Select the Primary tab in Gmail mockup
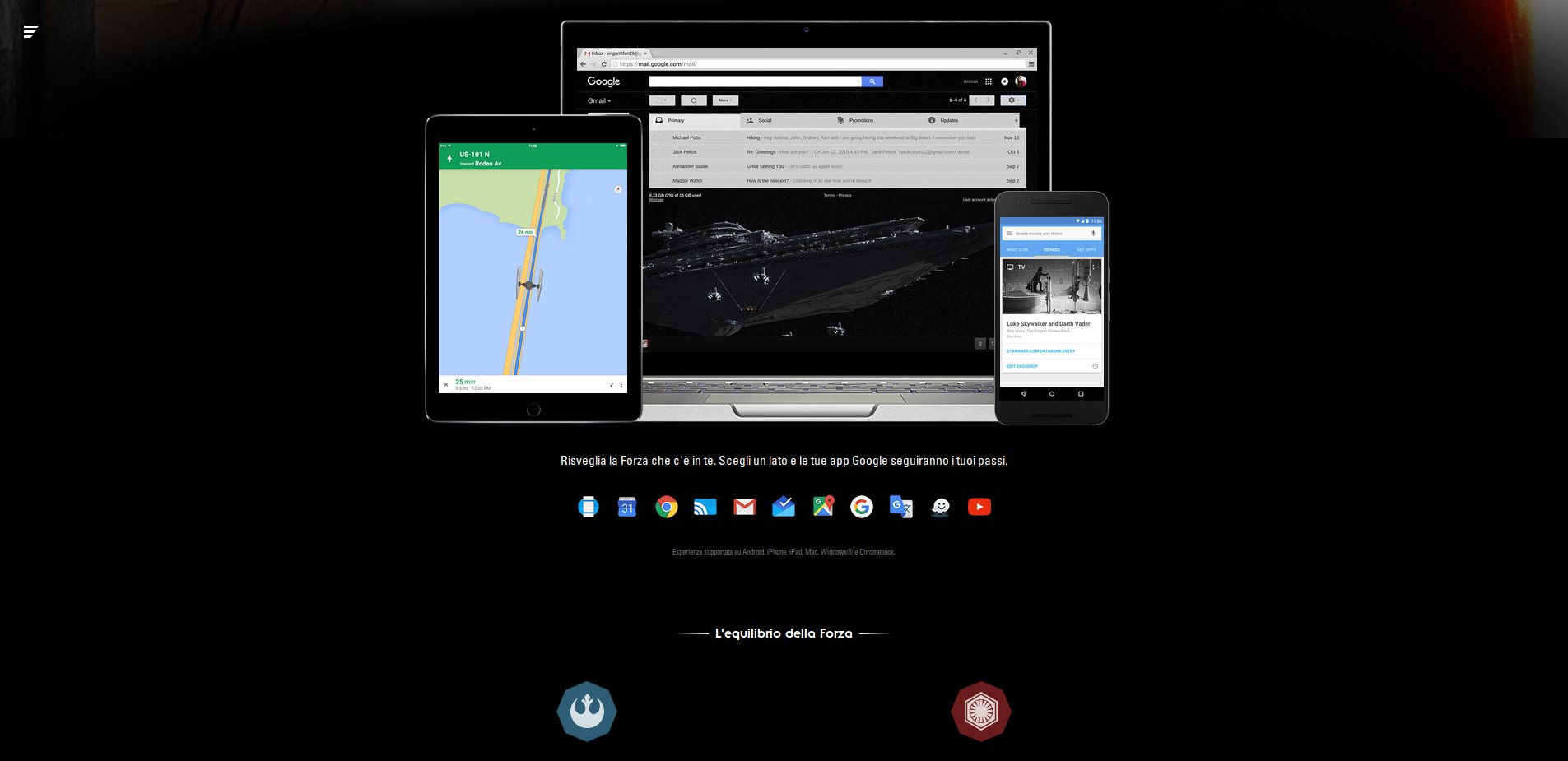Image resolution: width=1568 pixels, height=761 pixels. (695, 120)
